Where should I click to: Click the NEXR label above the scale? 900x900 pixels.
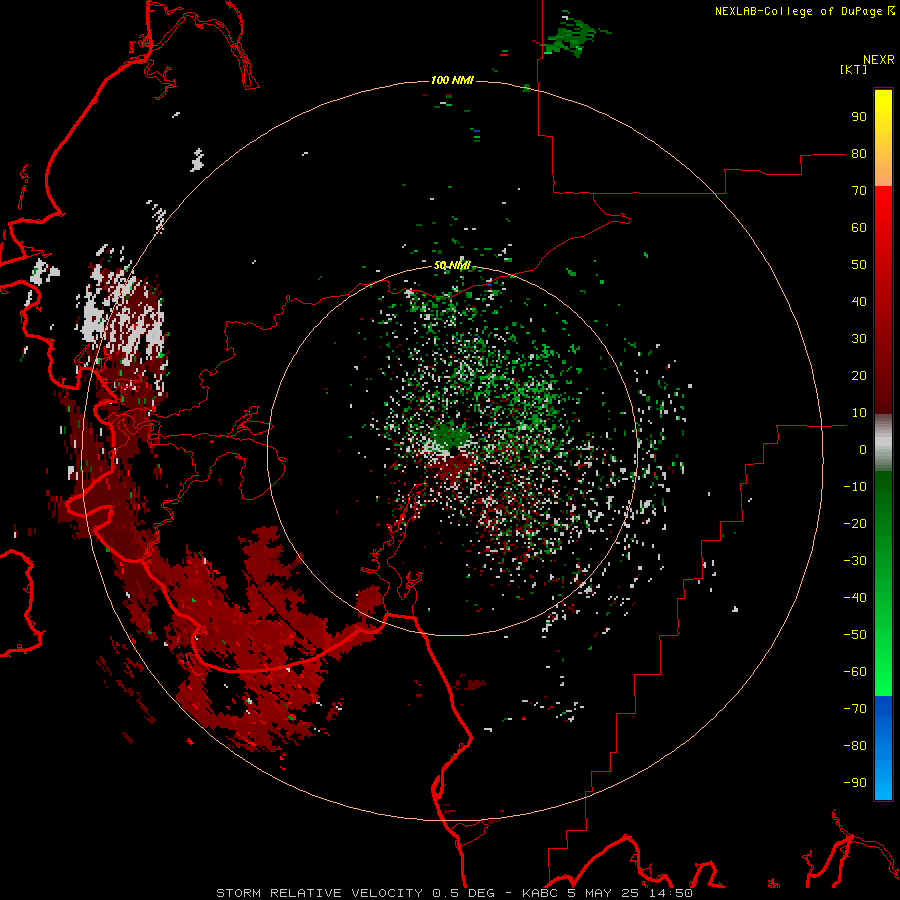[879, 60]
